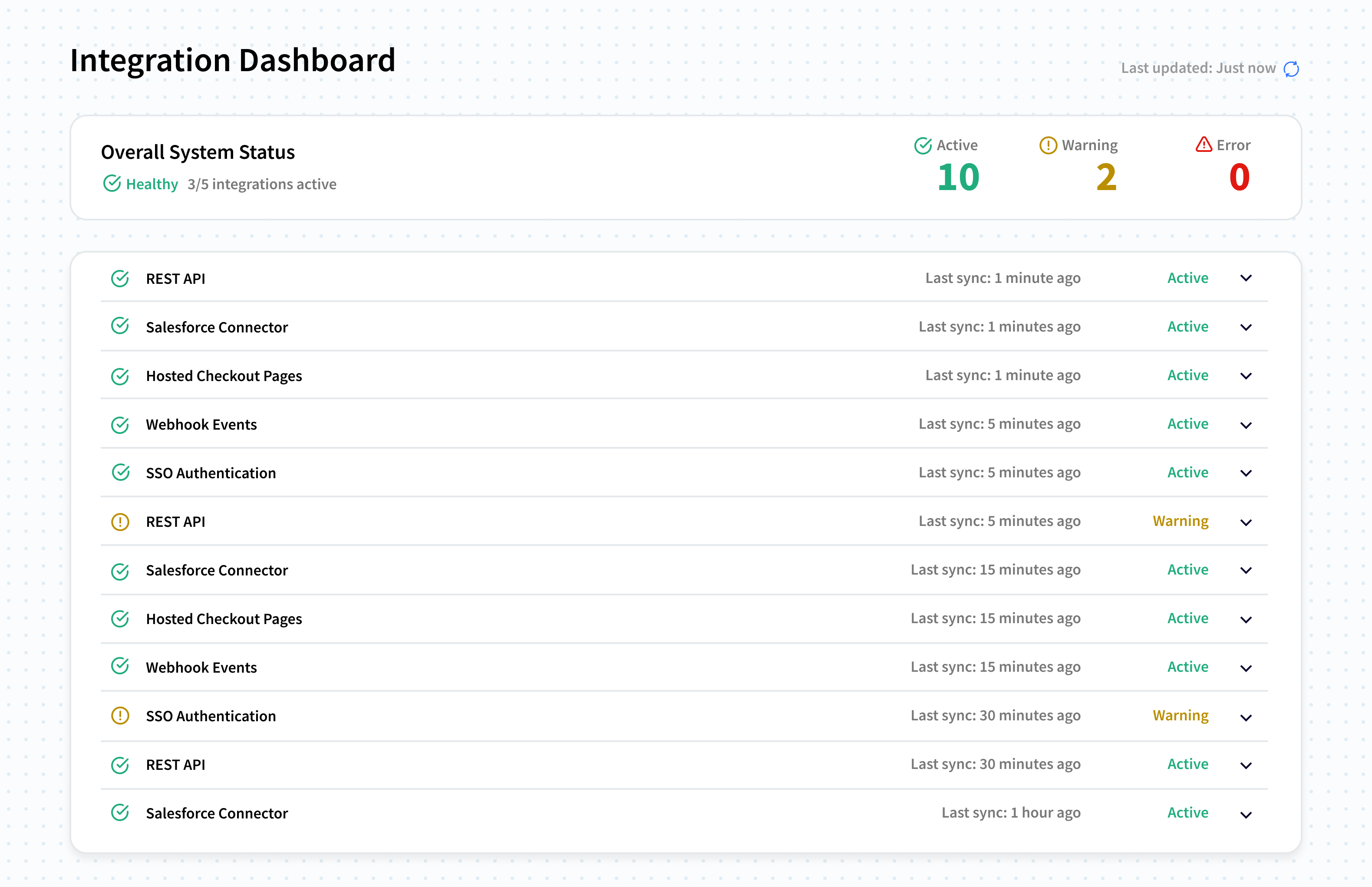Image resolution: width=1372 pixels, height=887 pixels.
Task: Click the 'Overall System Status' heading
Action: (x=198, y=152)
